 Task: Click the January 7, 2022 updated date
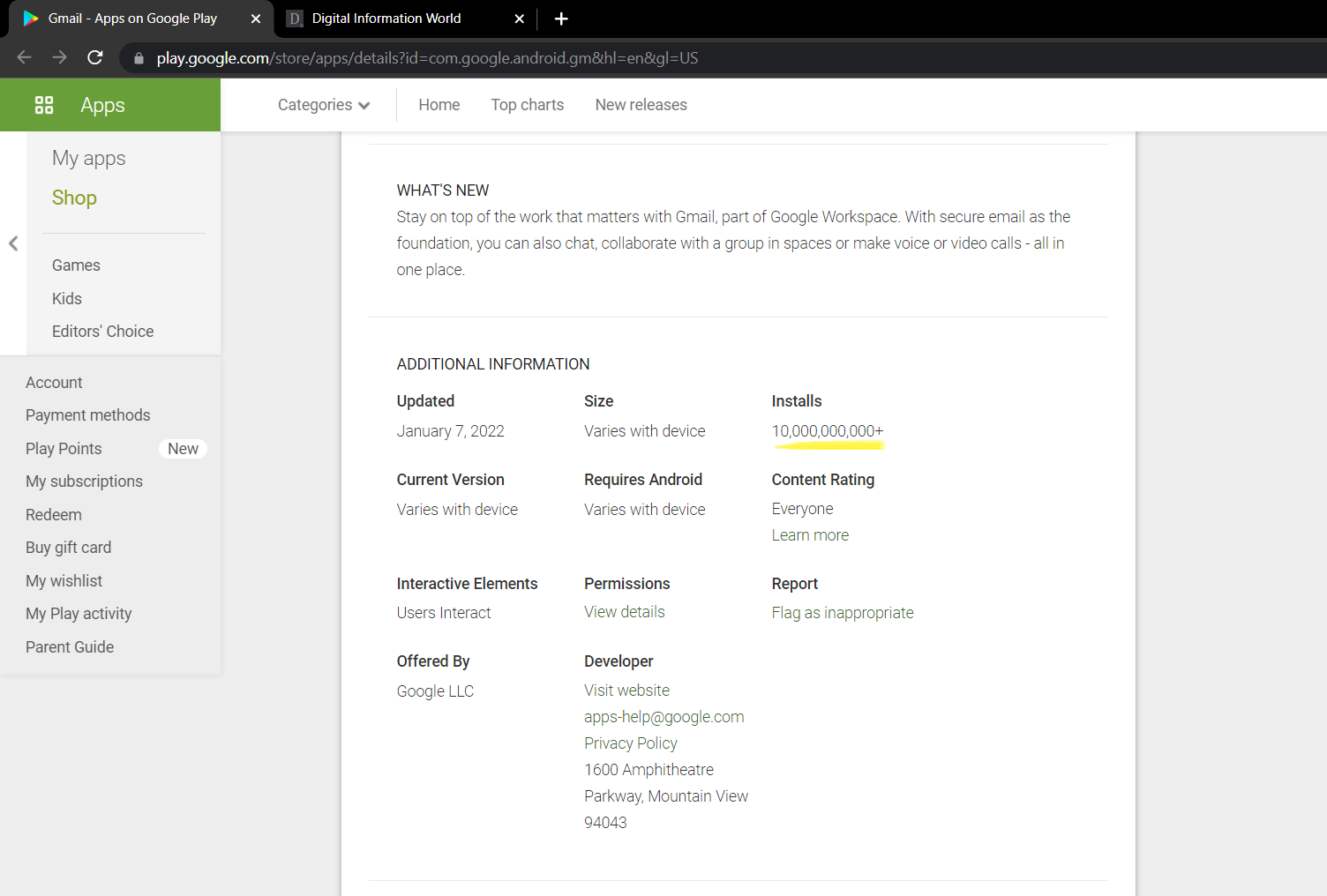451,431
